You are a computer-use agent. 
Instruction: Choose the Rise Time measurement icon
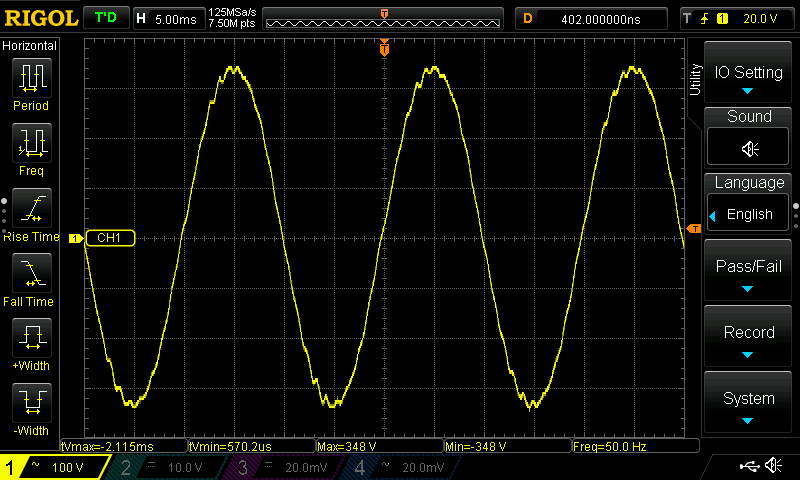(x=32, y=209)
